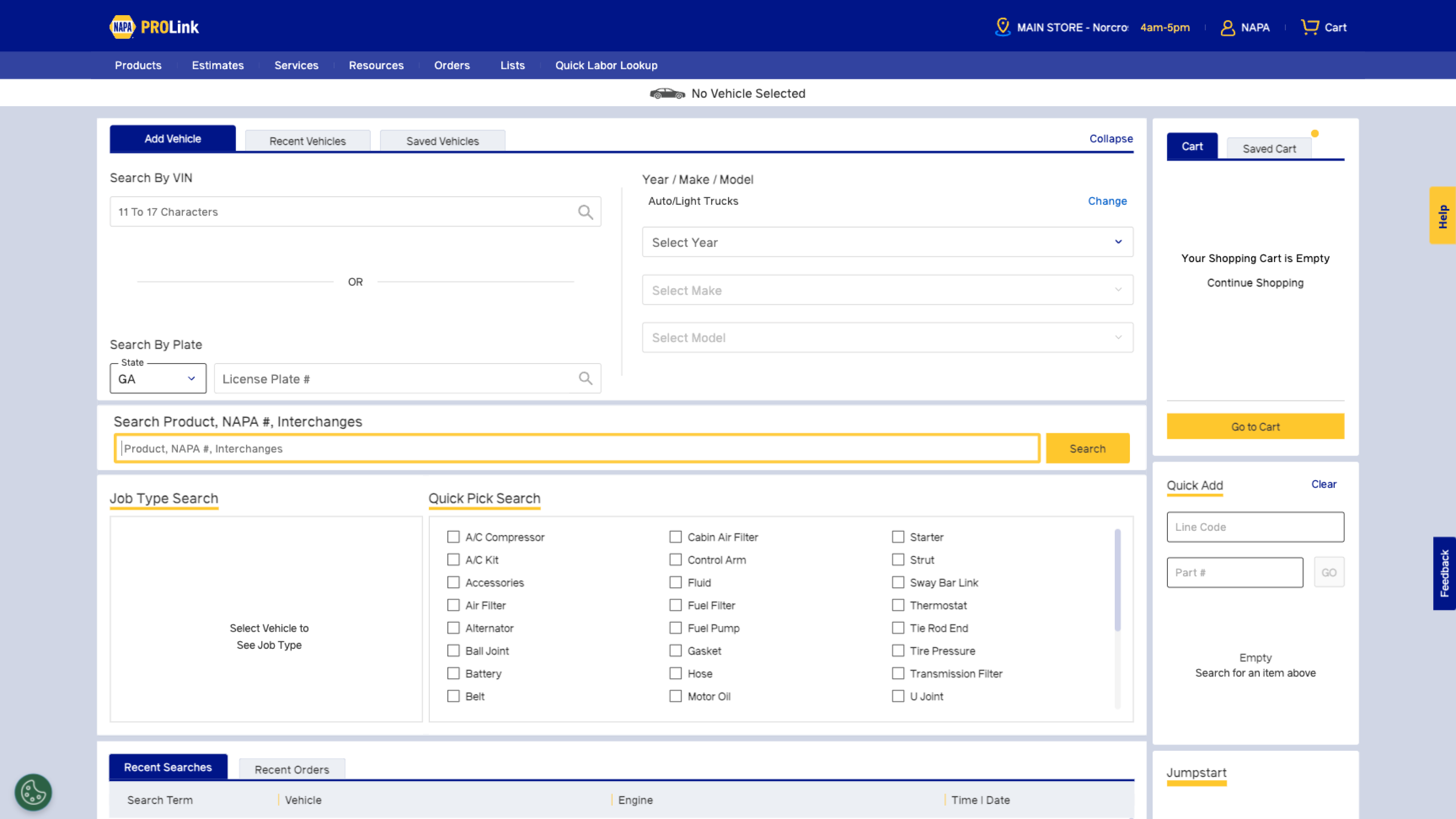Enable the Thermostat quick pick checkbox
The width and height of the screenshot is (1456, 819).
pyautogui.click(x=898, y=606)
